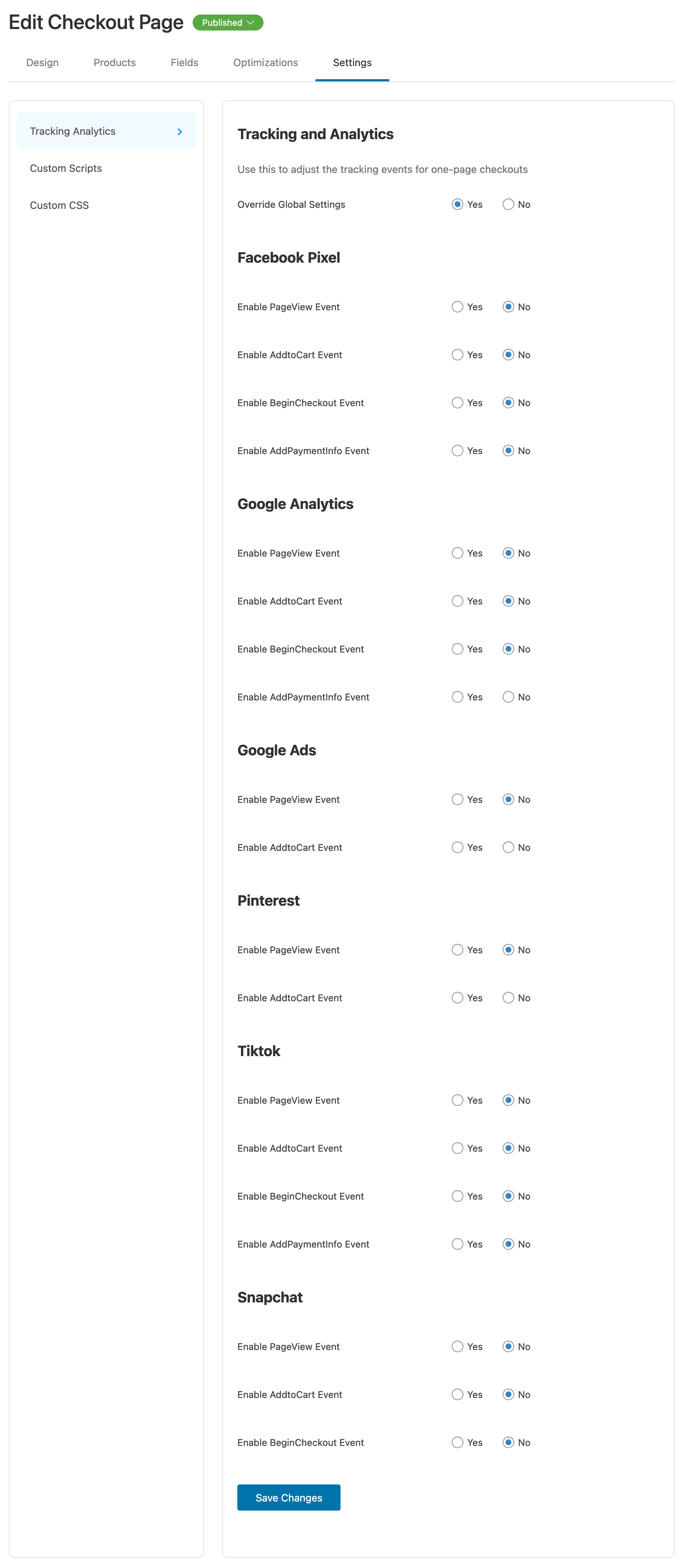The height and width of the screenshot is (1568, 684).
Task: Set Override Global Settings to No
Action: pyautogui.click(x=508, y=204)
